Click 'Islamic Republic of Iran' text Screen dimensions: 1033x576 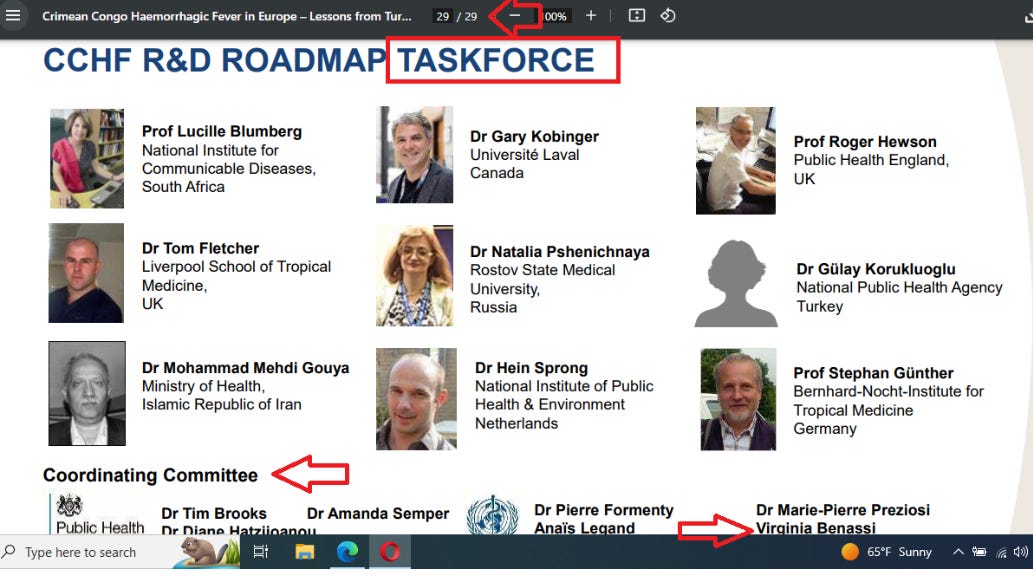pos(222,405)
